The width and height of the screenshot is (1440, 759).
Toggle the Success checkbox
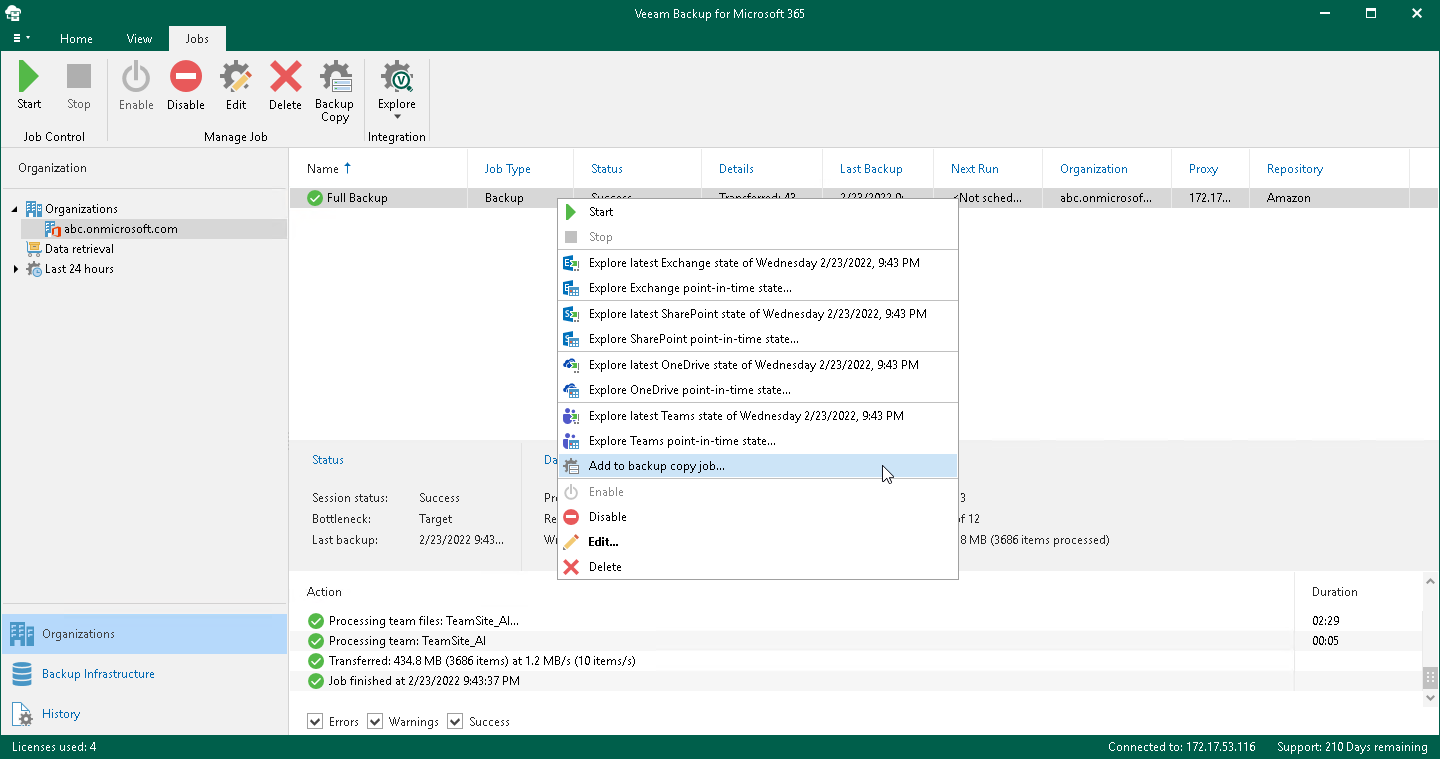[455, 721]
